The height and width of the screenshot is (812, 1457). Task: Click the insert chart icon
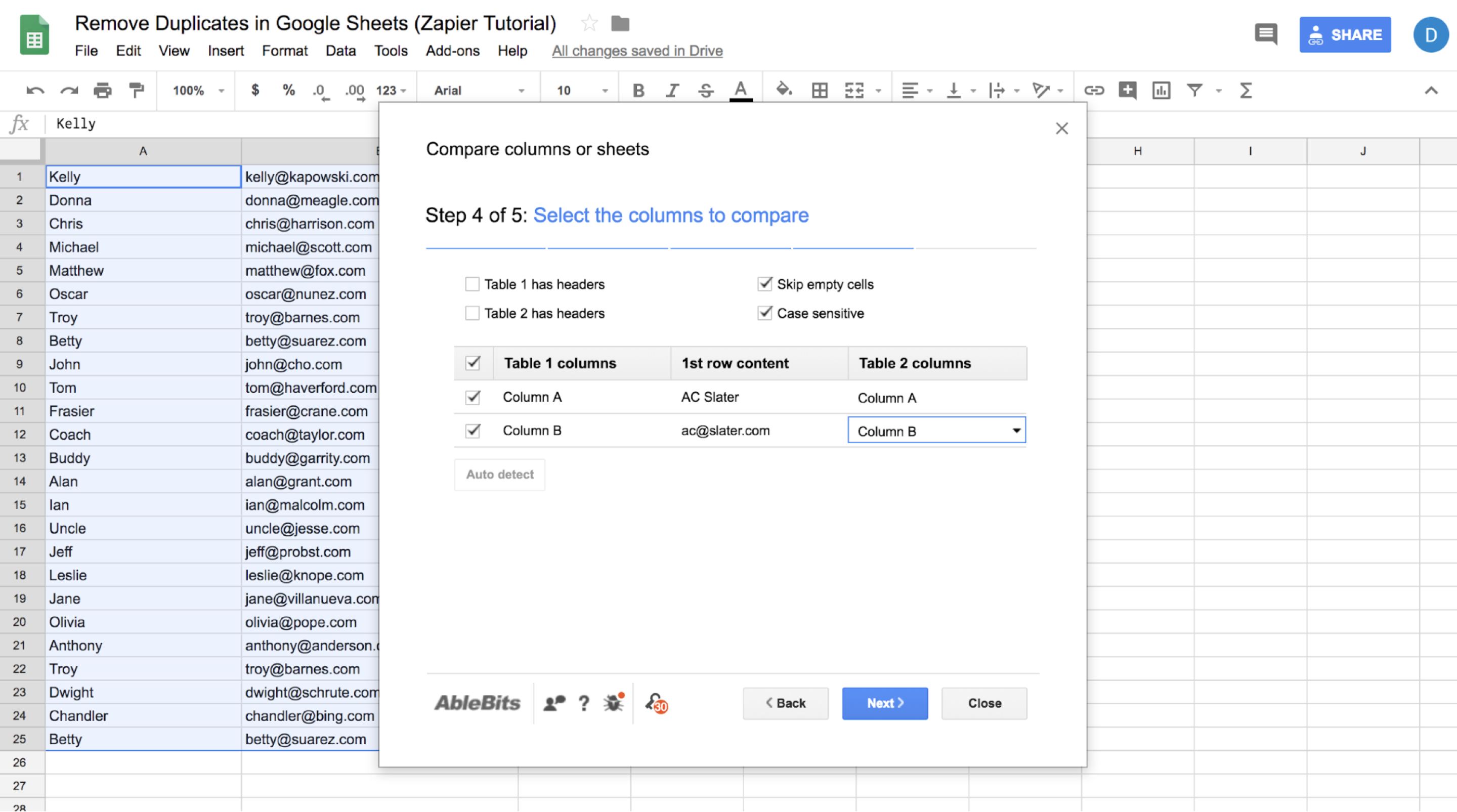coord(1161,91)
